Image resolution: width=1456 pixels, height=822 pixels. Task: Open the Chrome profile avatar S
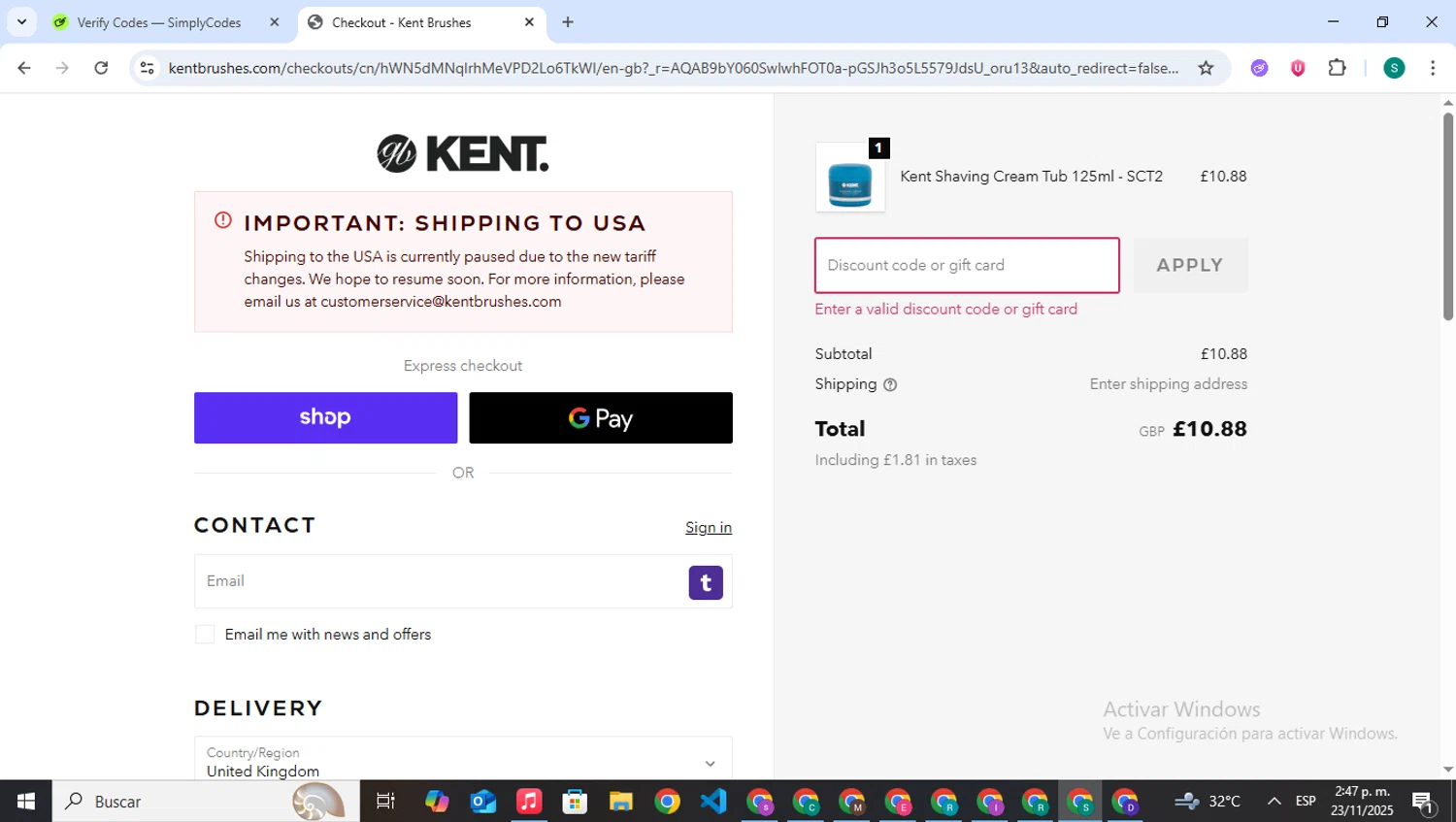click(x=1394, y=68)
